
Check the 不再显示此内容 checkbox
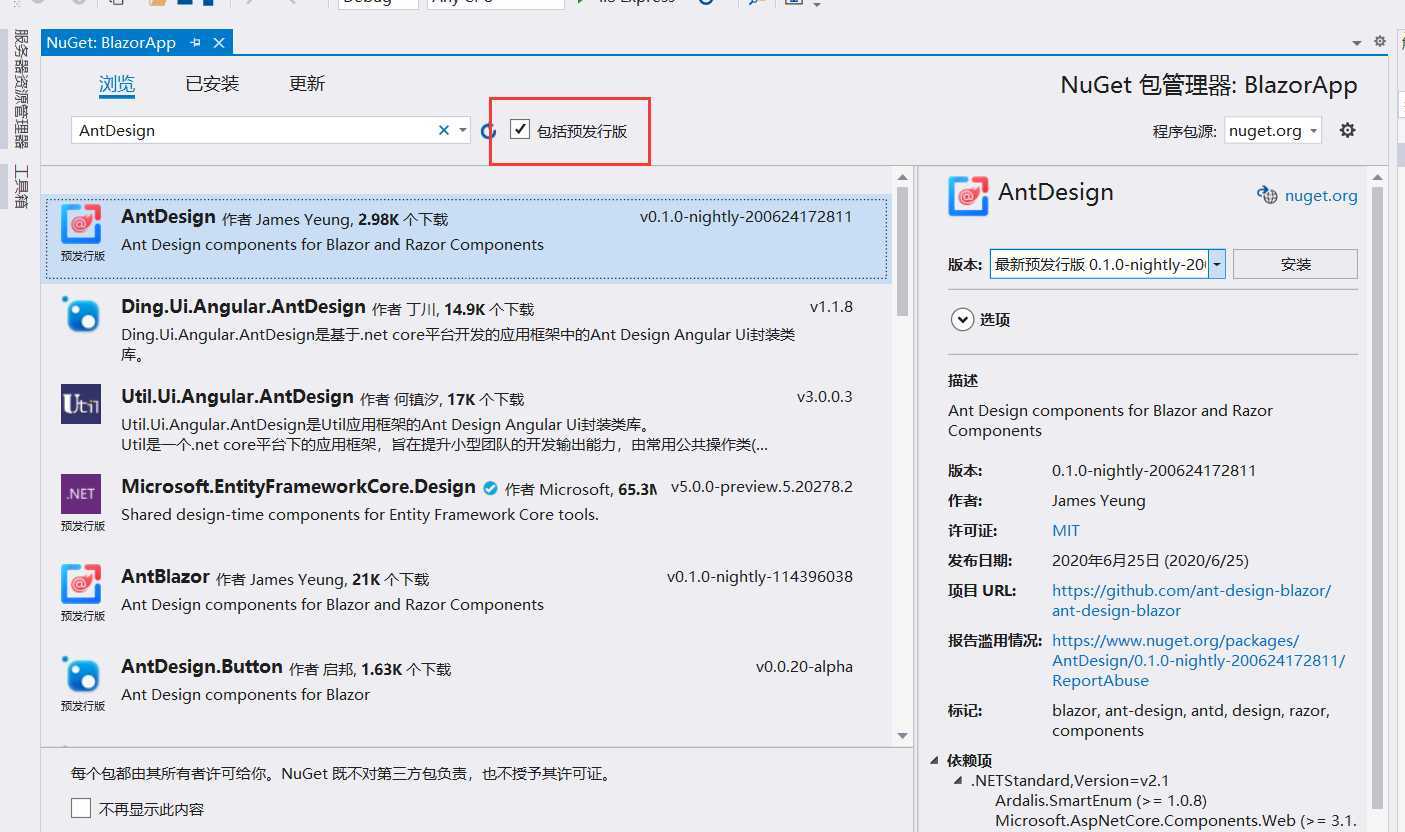click(81, 808)
